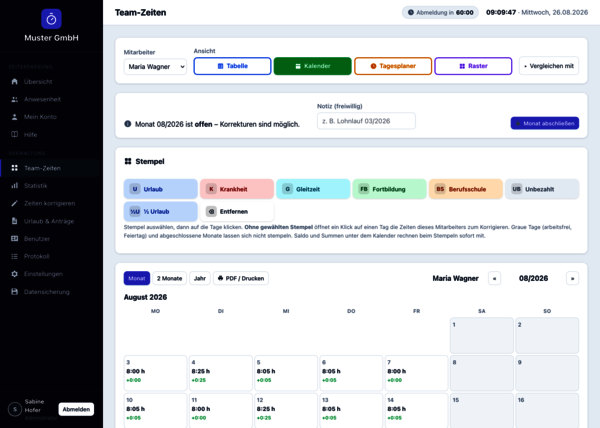Focus the Notiz input field

(x=366, y=121)
